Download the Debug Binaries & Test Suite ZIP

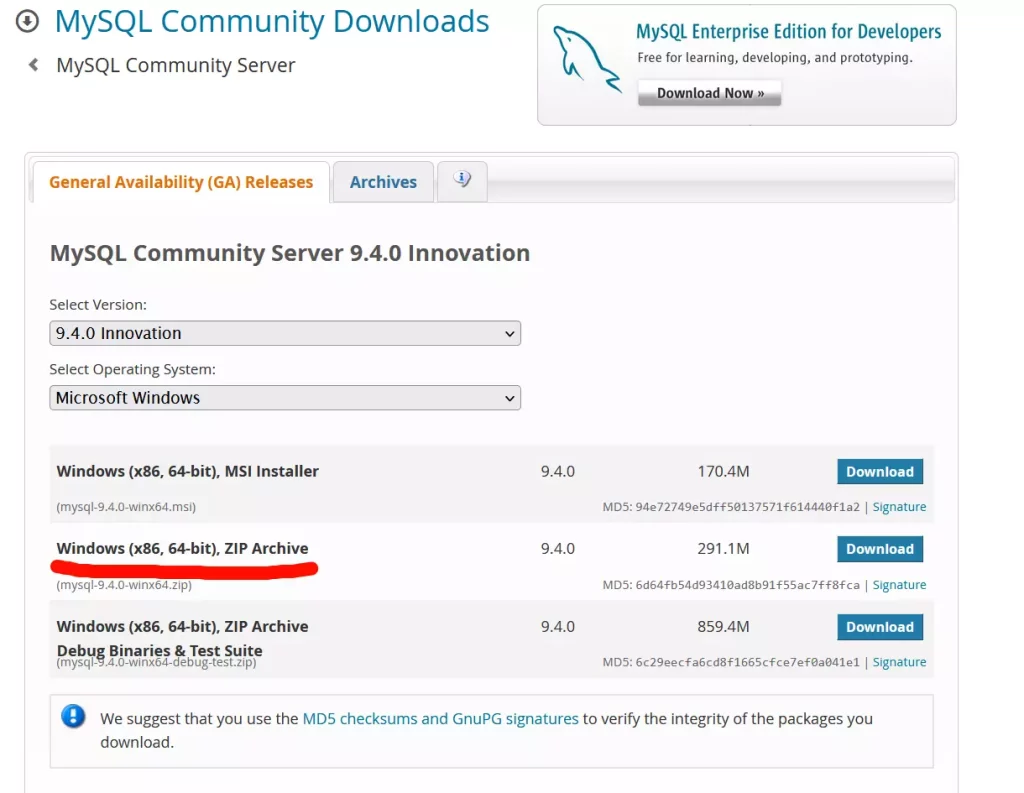coord(879,627)
